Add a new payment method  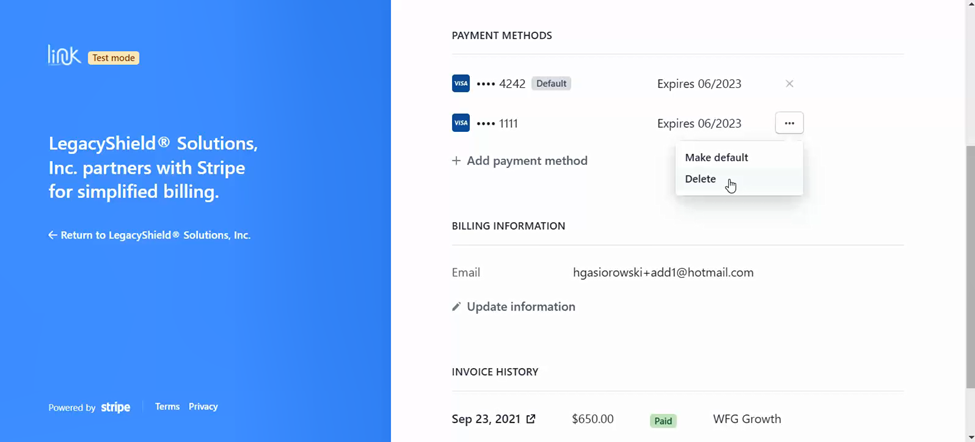click(520, 161)
